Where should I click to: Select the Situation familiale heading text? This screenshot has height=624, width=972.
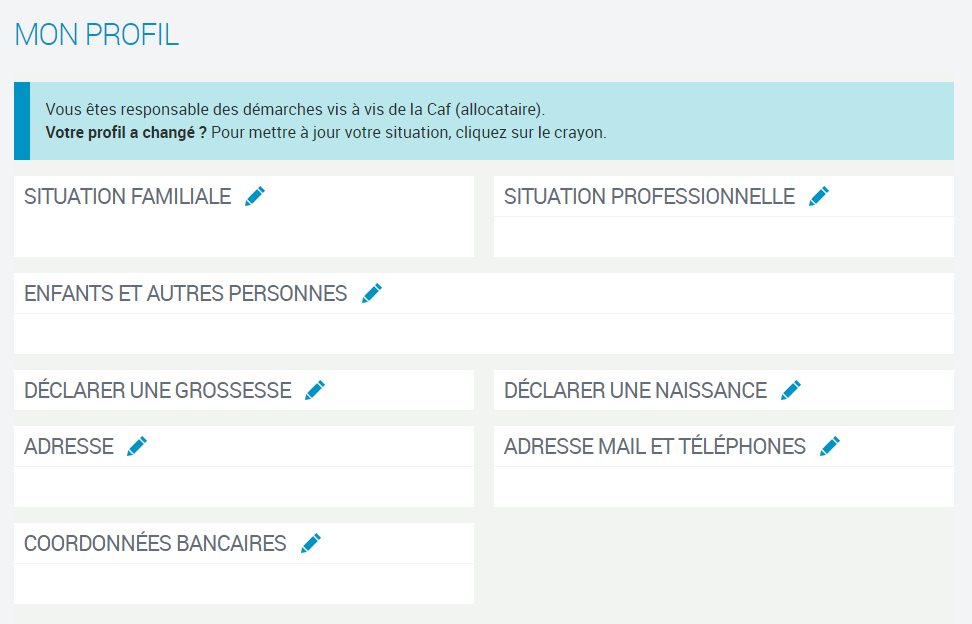(127, 197)
